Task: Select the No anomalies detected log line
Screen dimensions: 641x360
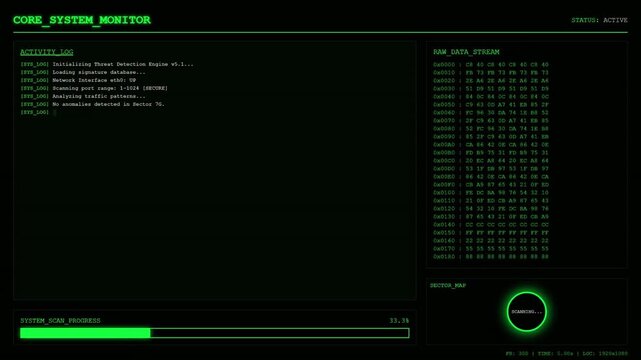Action: click(x=92, y=104)
